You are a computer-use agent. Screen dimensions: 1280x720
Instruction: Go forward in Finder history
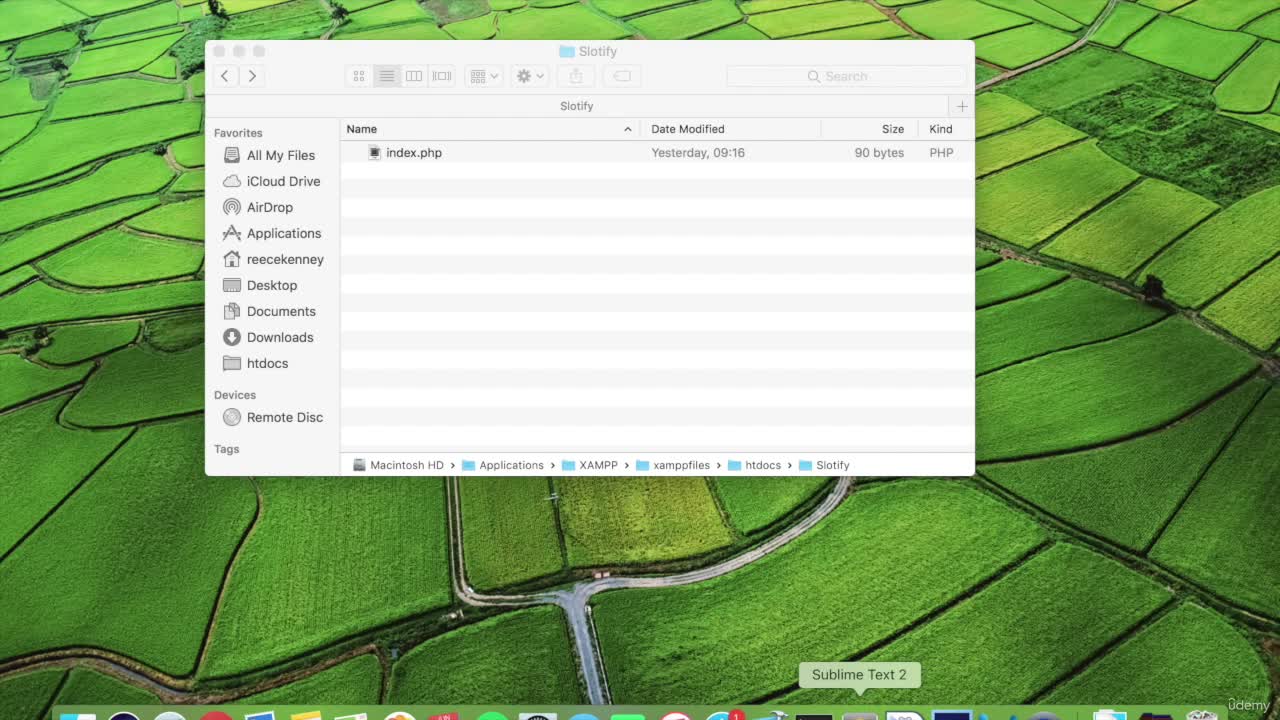pos(252,76)
